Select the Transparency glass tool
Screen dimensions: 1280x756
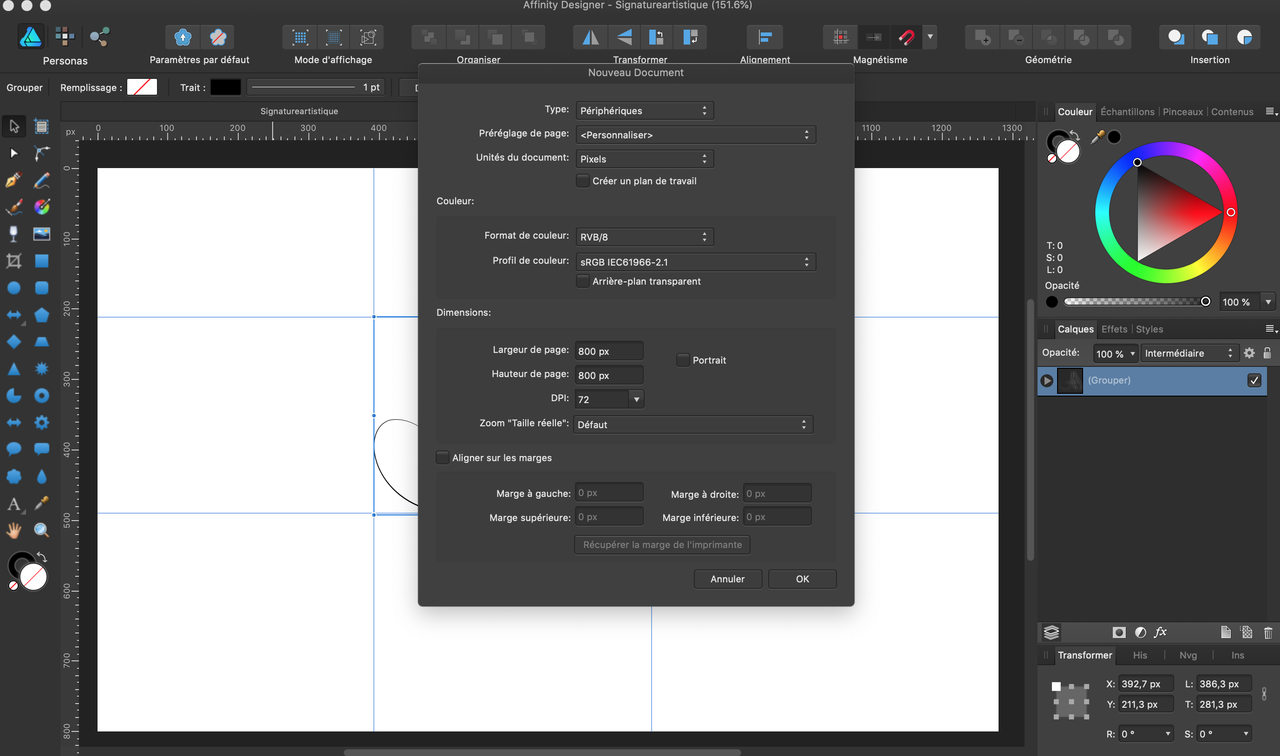click(x=14, y=234)
